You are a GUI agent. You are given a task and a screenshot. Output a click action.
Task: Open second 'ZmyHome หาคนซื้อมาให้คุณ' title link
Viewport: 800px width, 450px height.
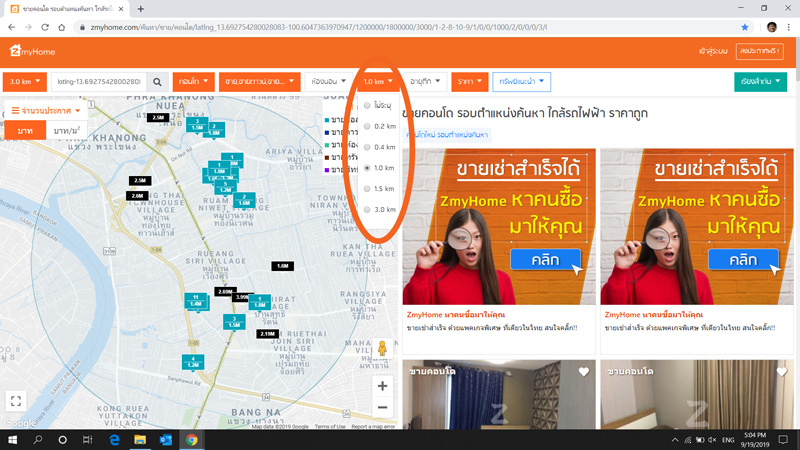(654, 315)
